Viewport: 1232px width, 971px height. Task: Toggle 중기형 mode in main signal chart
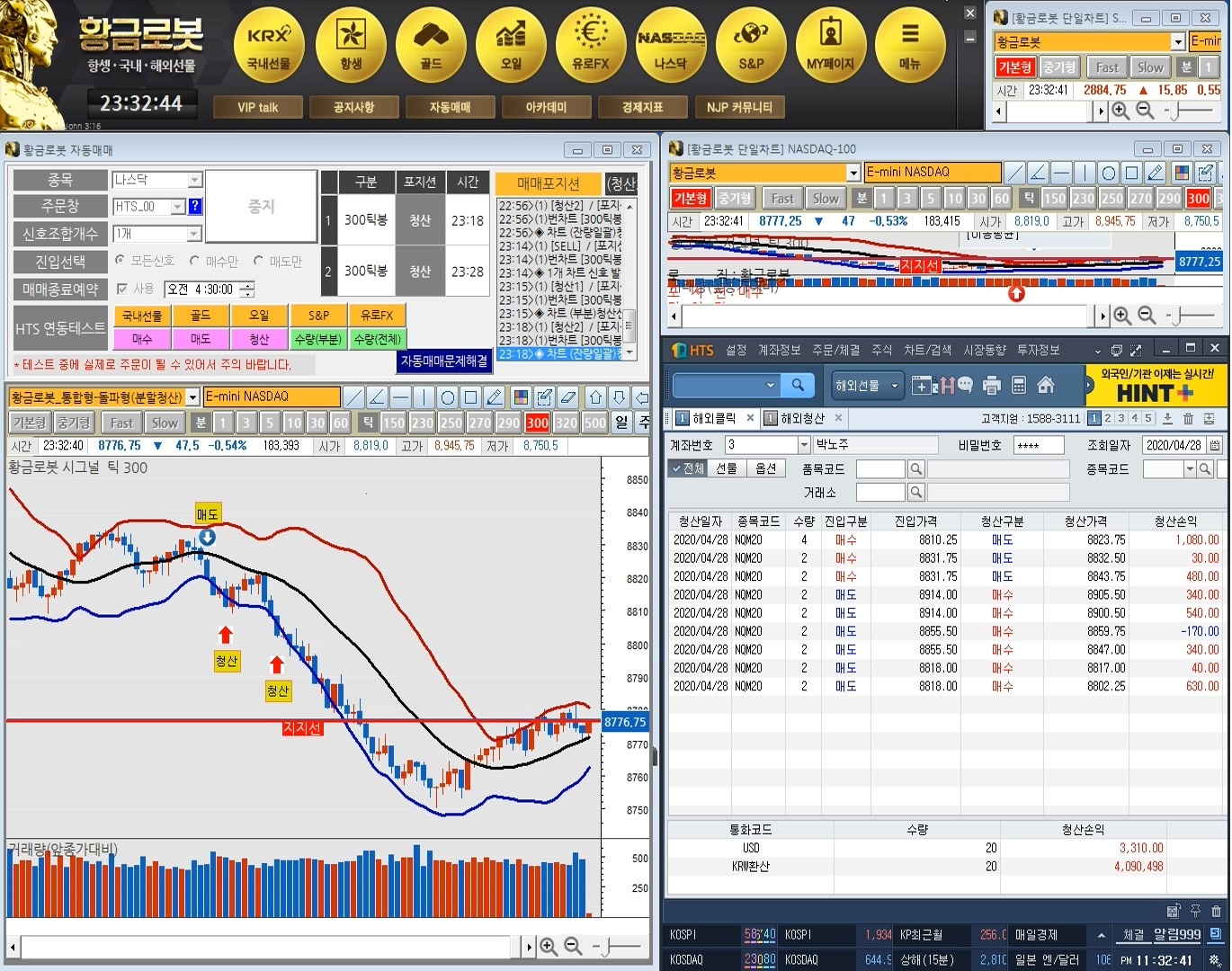tap(74, 423)
